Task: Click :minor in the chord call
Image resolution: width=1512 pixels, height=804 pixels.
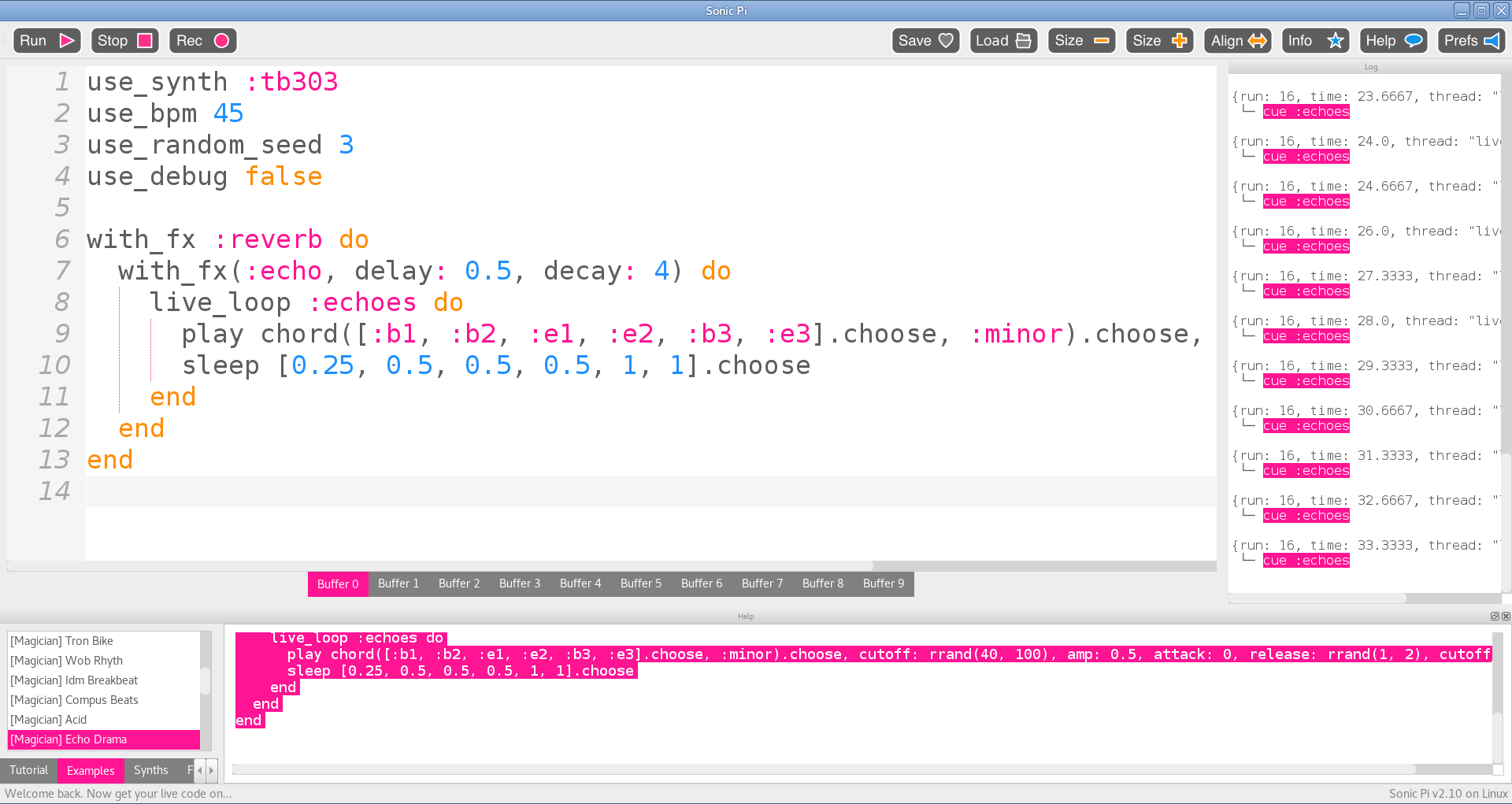Action: pyautogui.click(x=1016, y=334)
